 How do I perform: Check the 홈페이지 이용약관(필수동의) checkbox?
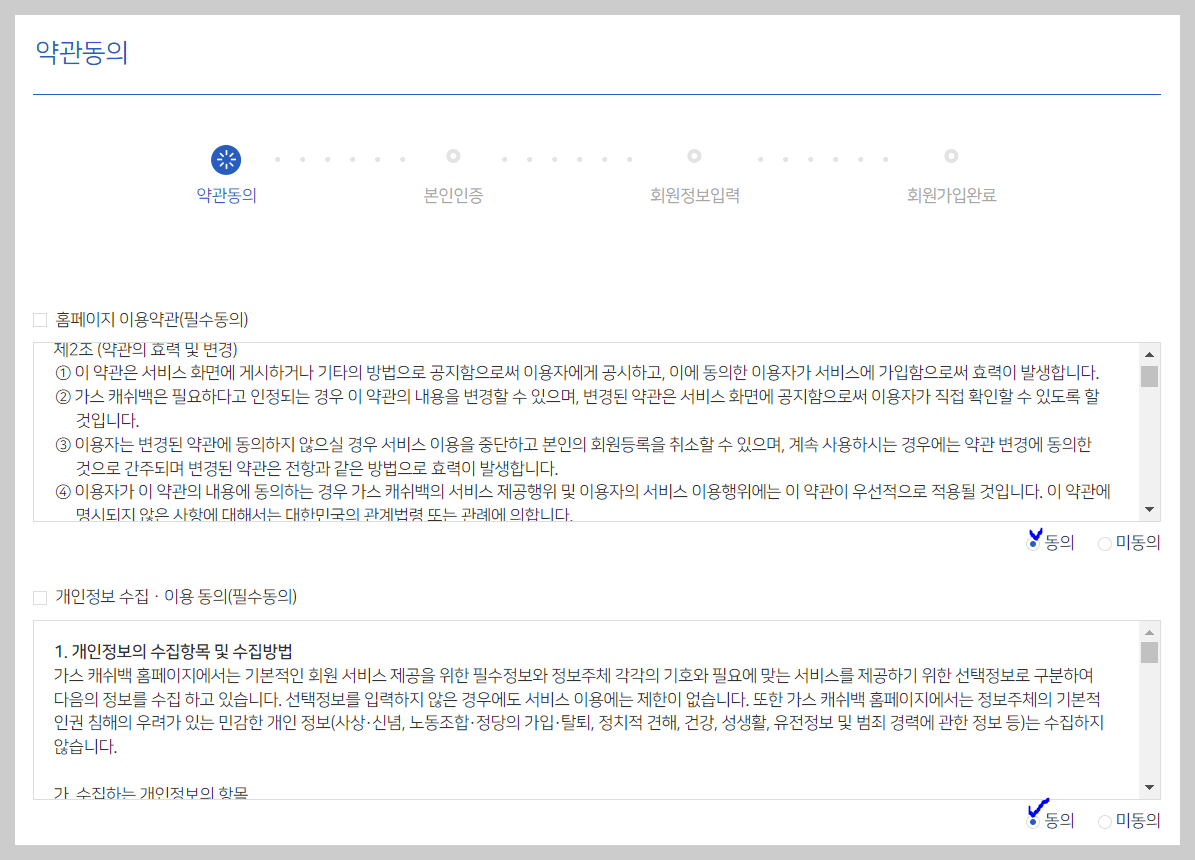[x=40, y=318]
